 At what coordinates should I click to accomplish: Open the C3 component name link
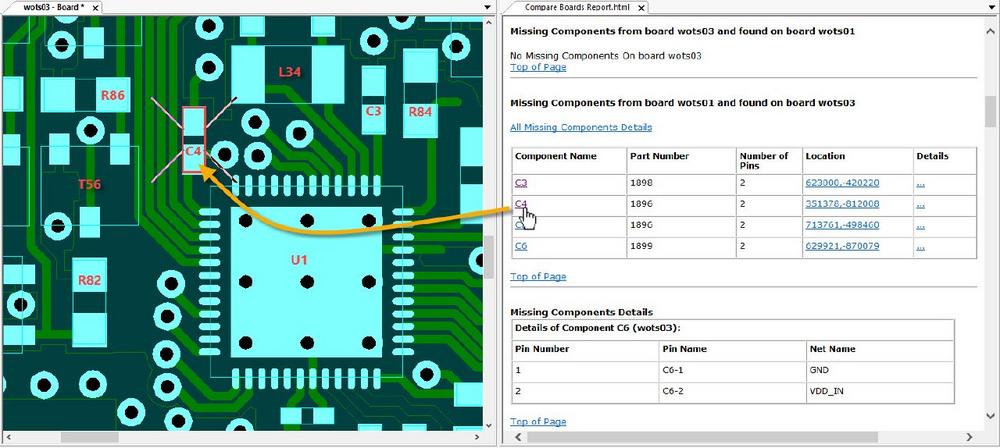tap(520, 183)
